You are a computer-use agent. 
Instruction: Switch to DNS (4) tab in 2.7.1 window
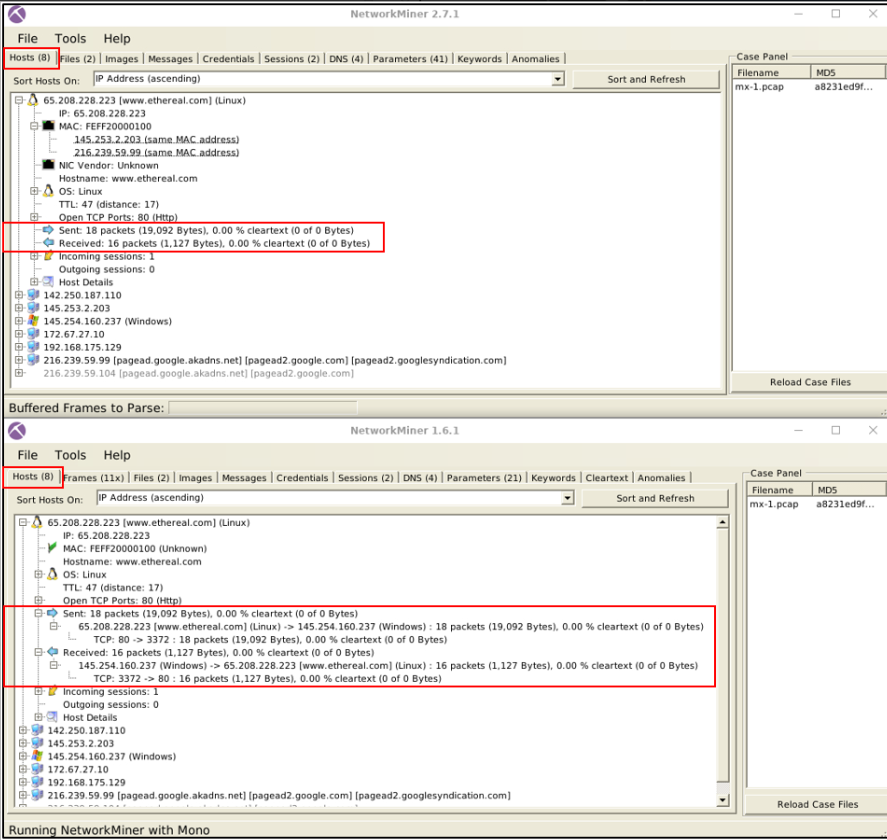pos(346,59)
